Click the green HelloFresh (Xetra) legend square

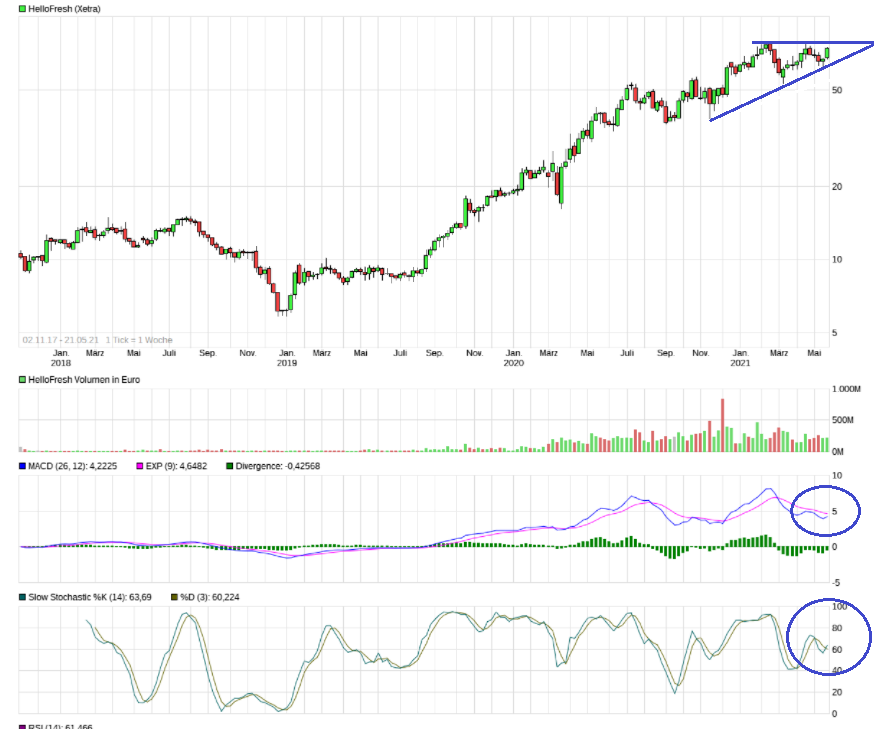[22, 9]
